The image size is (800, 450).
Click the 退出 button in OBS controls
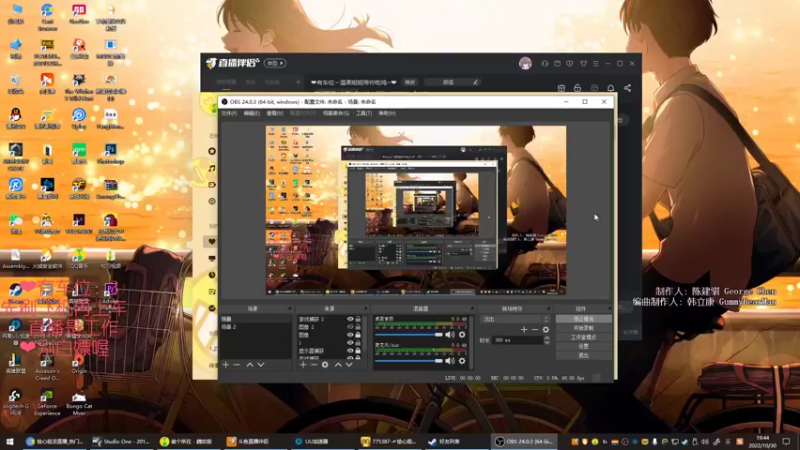click(x=584, y=356)
